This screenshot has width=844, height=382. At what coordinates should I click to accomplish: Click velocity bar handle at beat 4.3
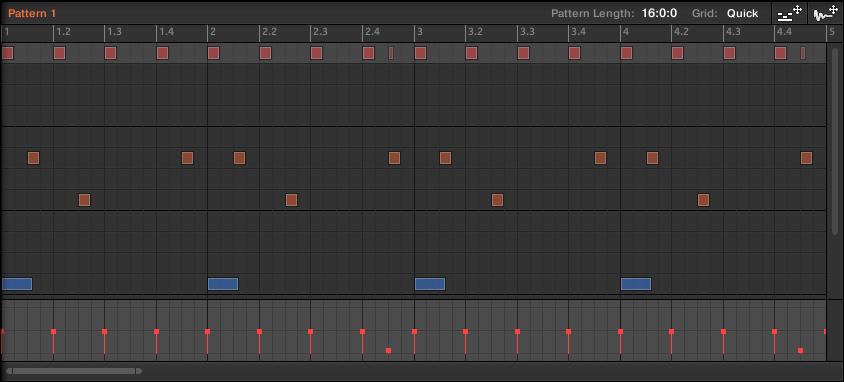pos(723,332)
